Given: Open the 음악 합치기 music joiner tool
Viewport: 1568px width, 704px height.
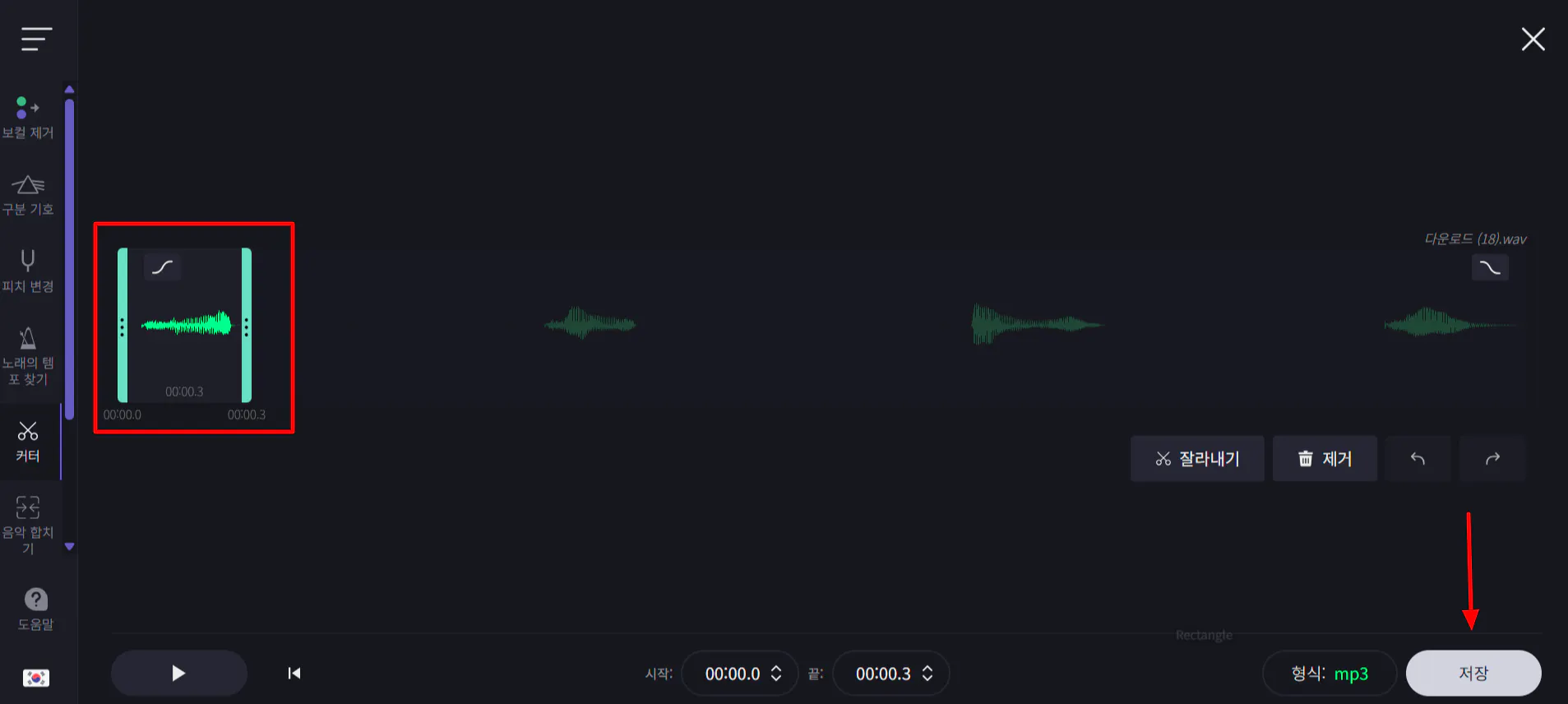Looking at the screenshot, I should [x=28, y=526].
